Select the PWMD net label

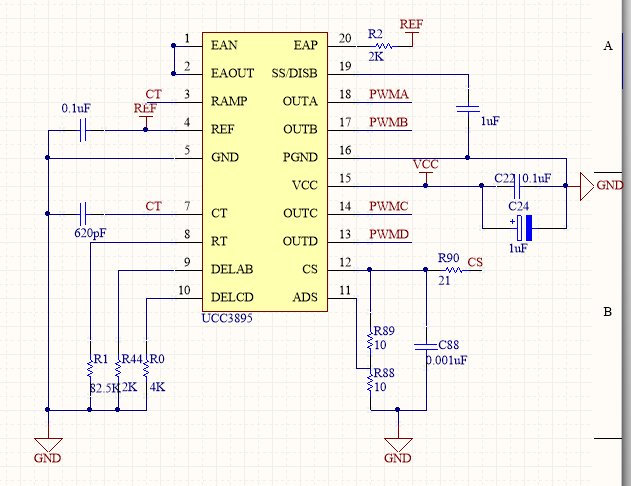point(389,234)
